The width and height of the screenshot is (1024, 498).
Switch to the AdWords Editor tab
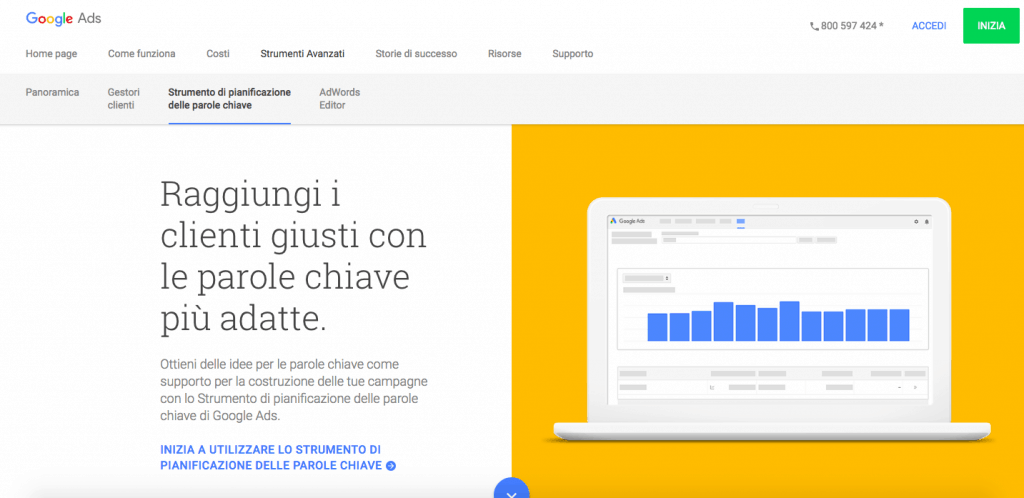pos(340,99)
